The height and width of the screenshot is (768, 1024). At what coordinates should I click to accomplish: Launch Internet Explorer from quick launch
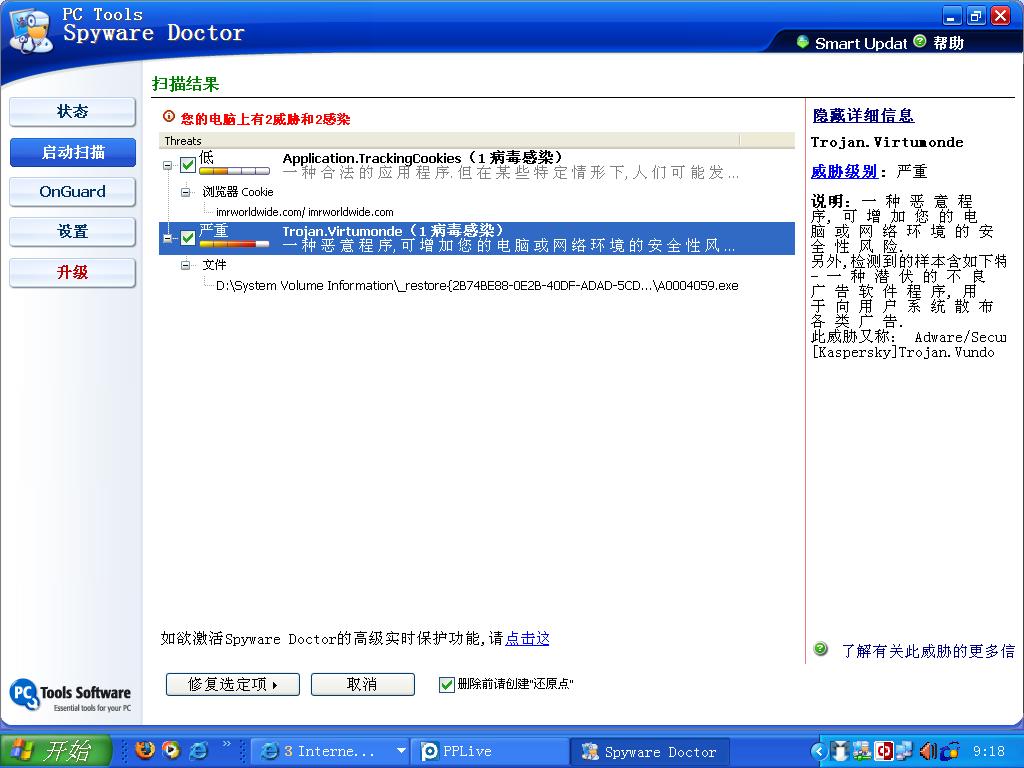[x=199, y=750]
